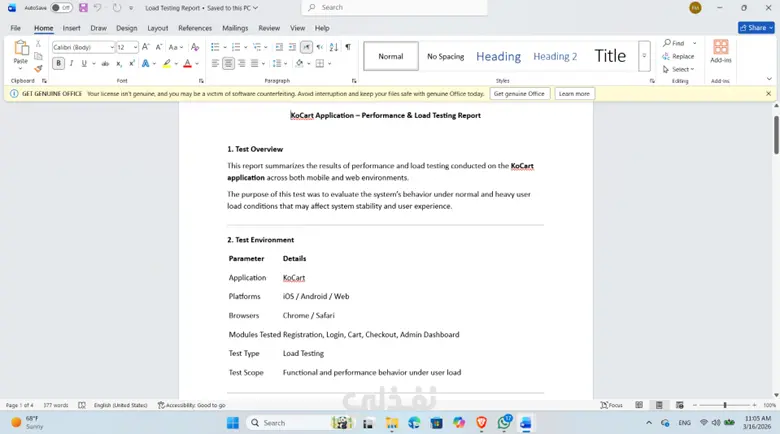Apply strikethrough formatting icon
The width and height of the screenshot is (780, 434).
105,63
